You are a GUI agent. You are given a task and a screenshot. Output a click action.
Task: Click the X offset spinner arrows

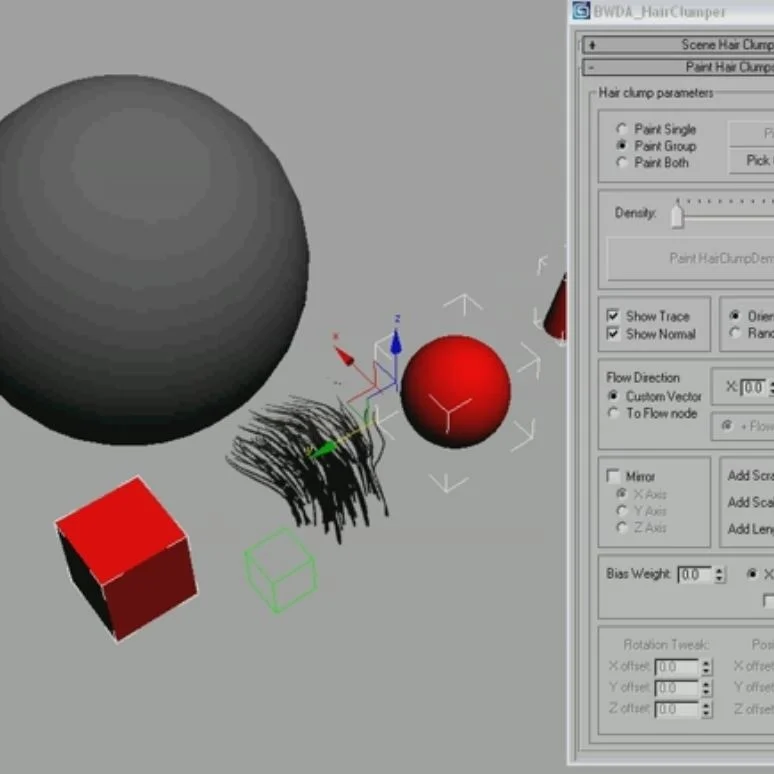[x=706, y=667]
